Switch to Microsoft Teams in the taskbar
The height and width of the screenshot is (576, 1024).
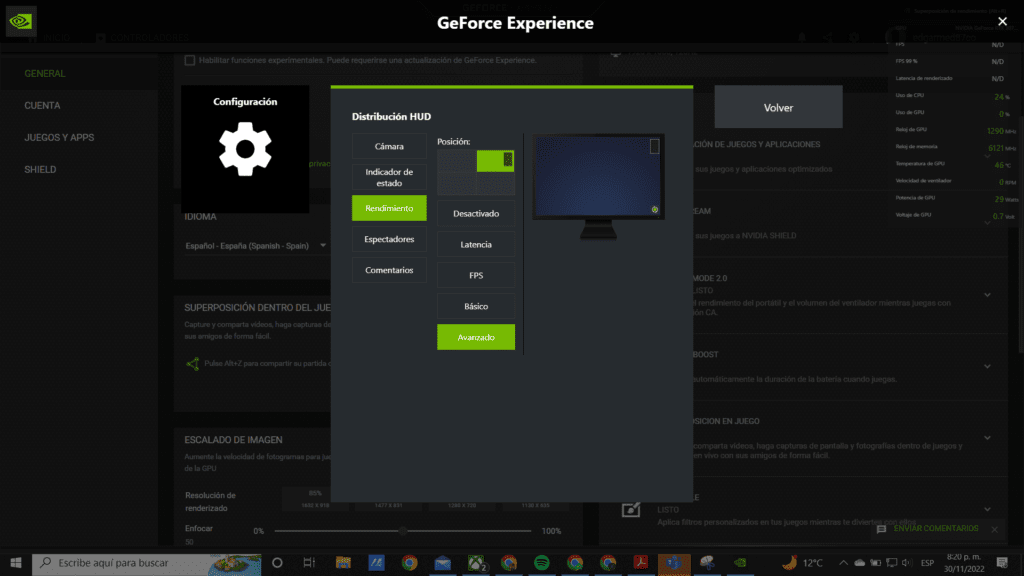(x=674, y=563)
